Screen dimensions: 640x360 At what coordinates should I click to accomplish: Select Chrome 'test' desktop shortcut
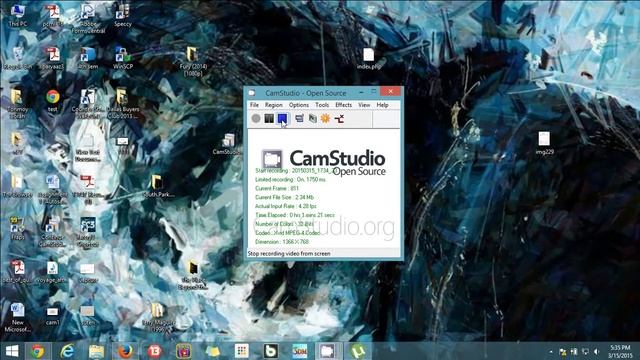coord(53,100)
